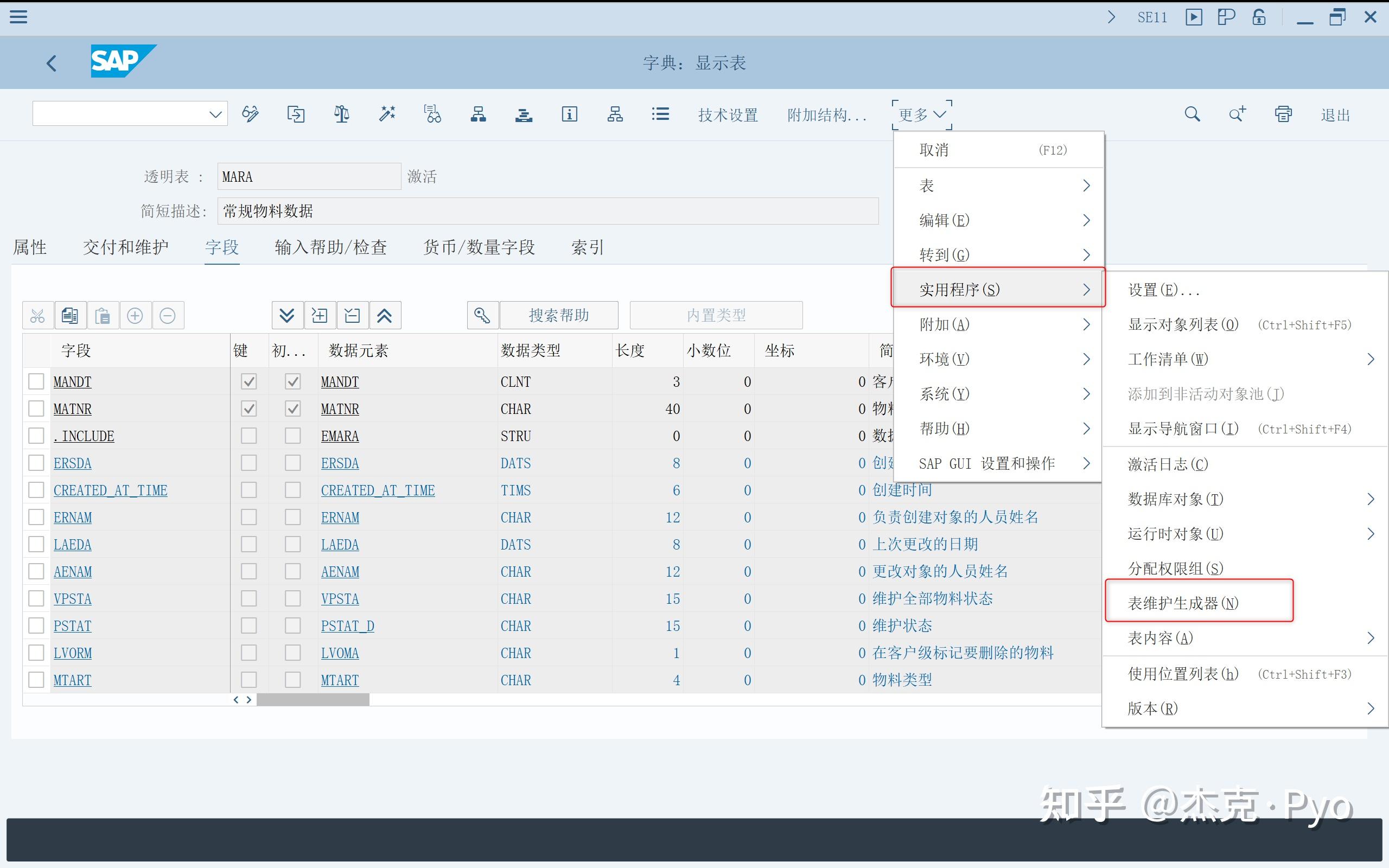Select the ERSDA row checkbox
1389x868 pixels.
pos(36,463)
